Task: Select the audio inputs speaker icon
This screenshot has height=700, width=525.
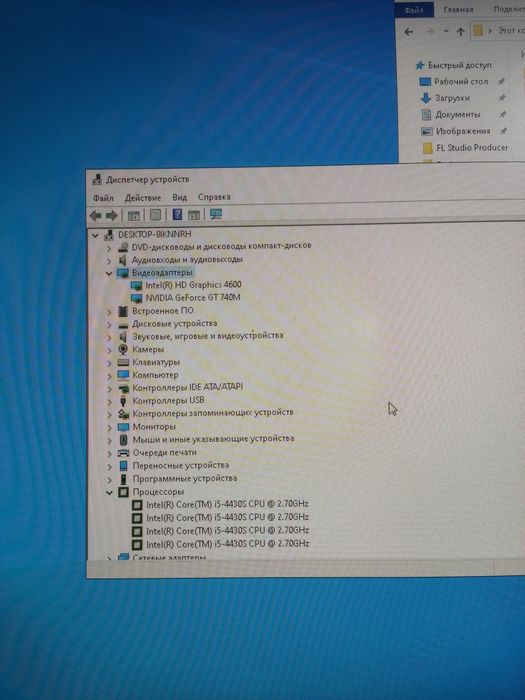Action: click(123, 260)
